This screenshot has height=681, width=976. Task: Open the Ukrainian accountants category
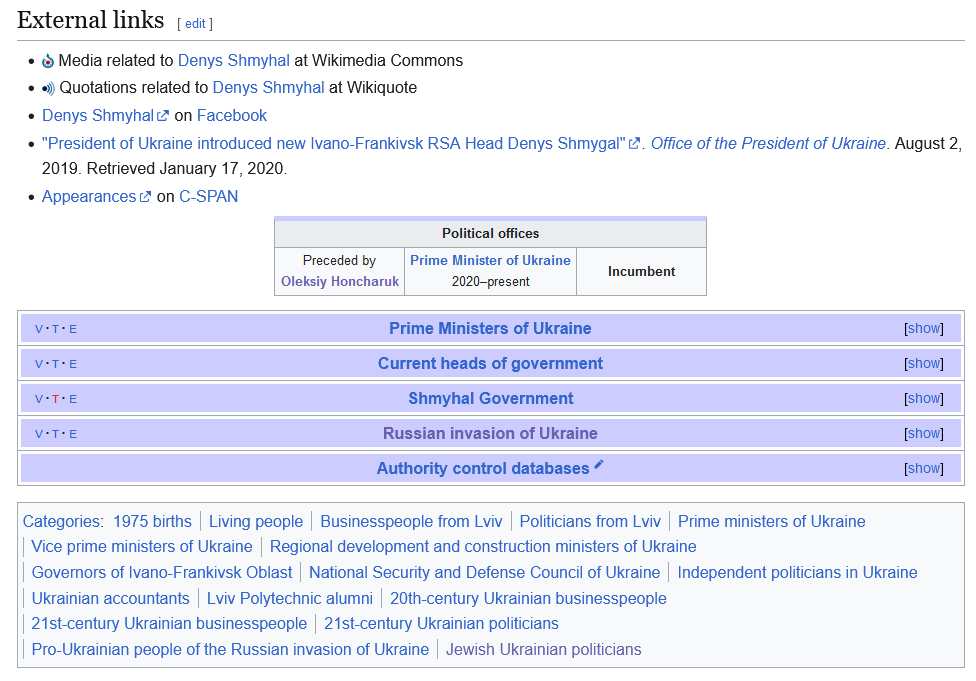111,598
